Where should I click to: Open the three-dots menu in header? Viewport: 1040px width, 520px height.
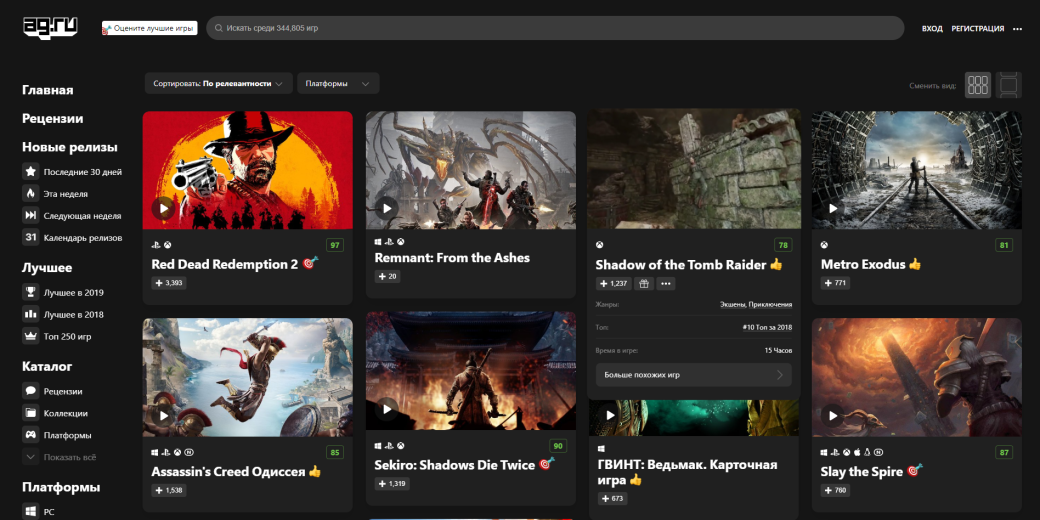point(1017,29)
